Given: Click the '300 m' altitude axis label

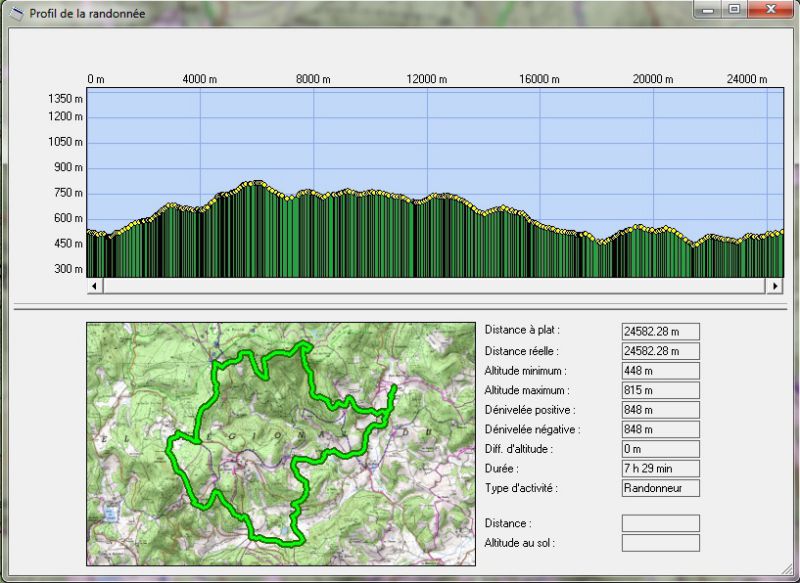Looking at the screenshot, I should tap(68, 269).
